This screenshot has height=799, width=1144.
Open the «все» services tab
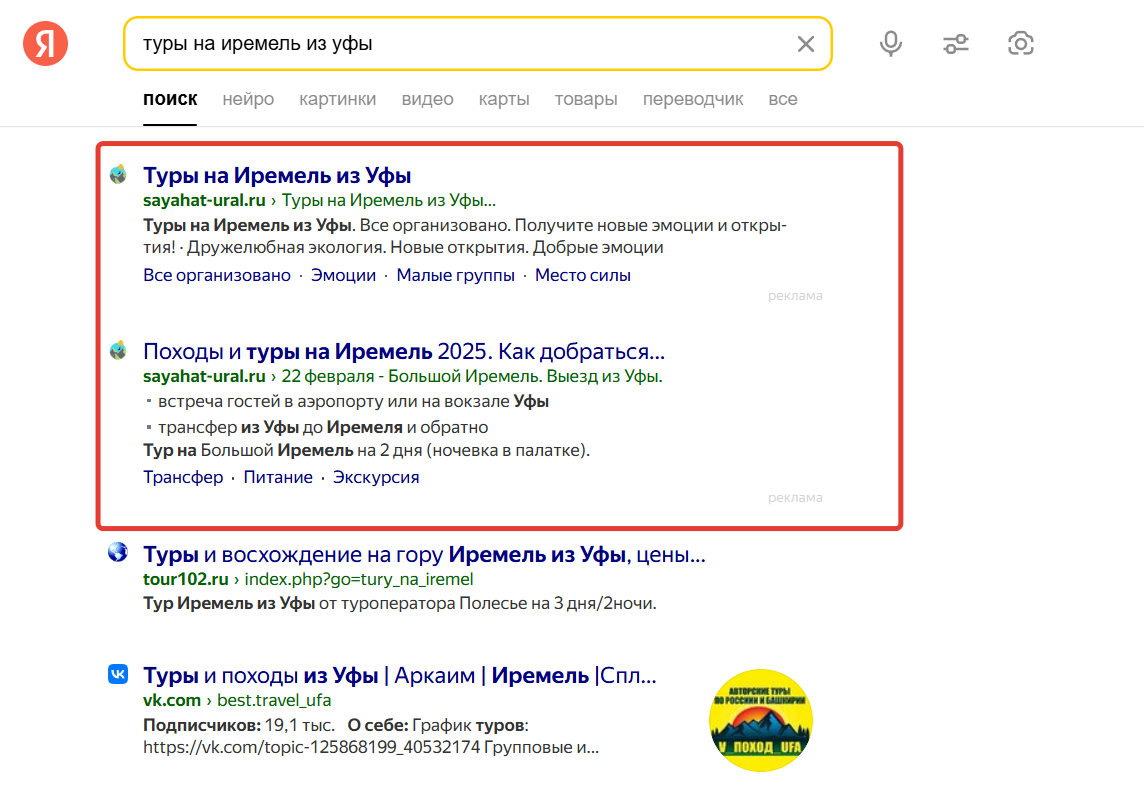pos(783,99)
